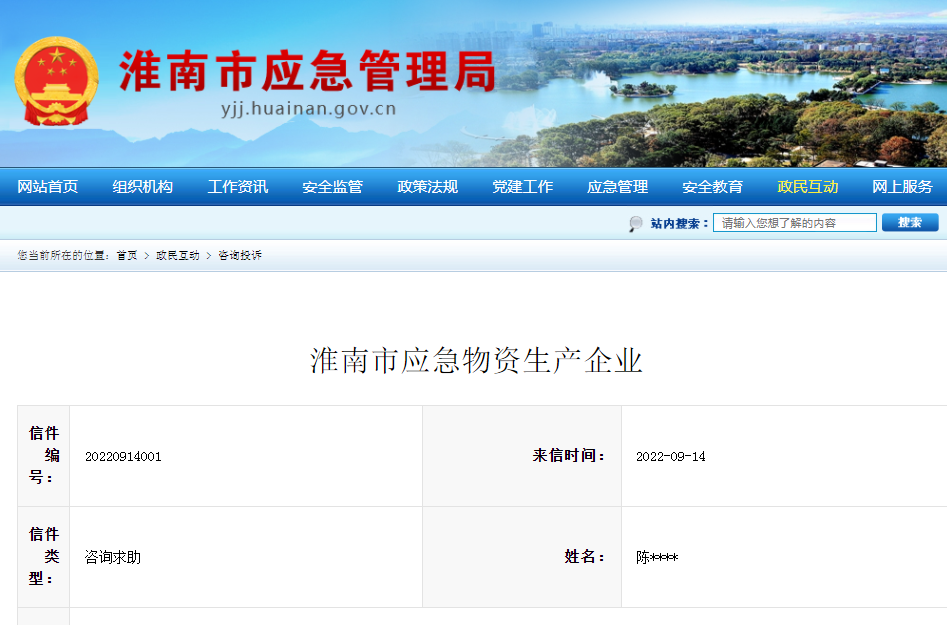947x625 pixels.
Task: Click the 首页 breadcrumb link
Action: click(x=124, y=255)
